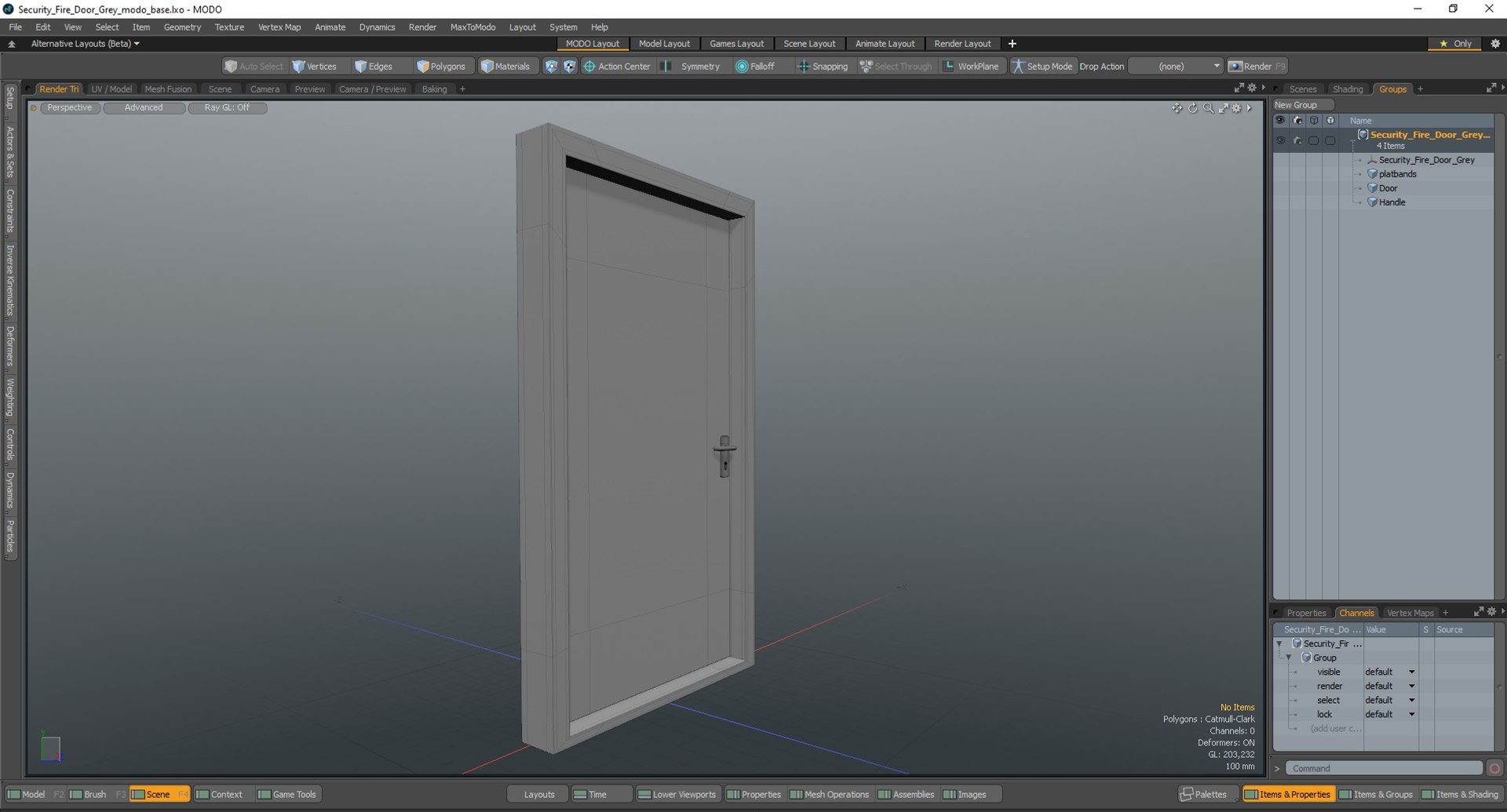Viewport: 1507px width, 812px height.
Task: Open the WorkPlane menu
Action: pos(971,67)
